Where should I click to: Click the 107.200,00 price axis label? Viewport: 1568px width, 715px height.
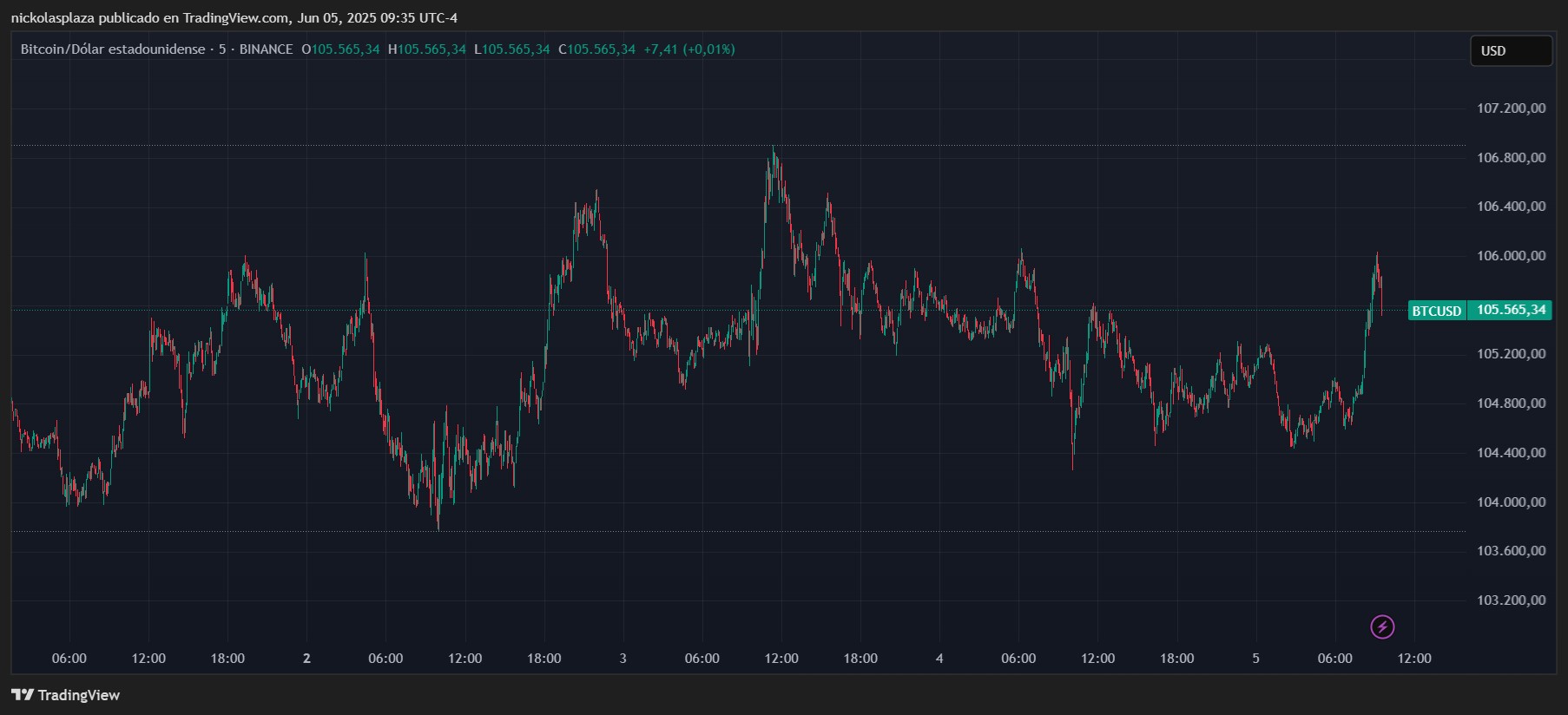coord(1511,108)
